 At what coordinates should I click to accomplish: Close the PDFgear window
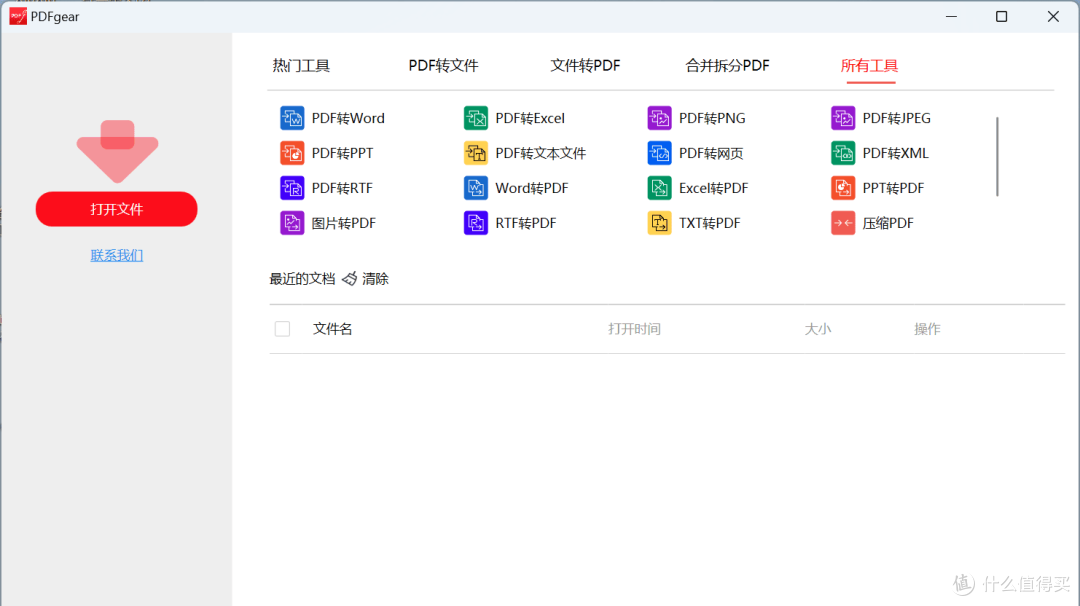tap(1053, 16)
